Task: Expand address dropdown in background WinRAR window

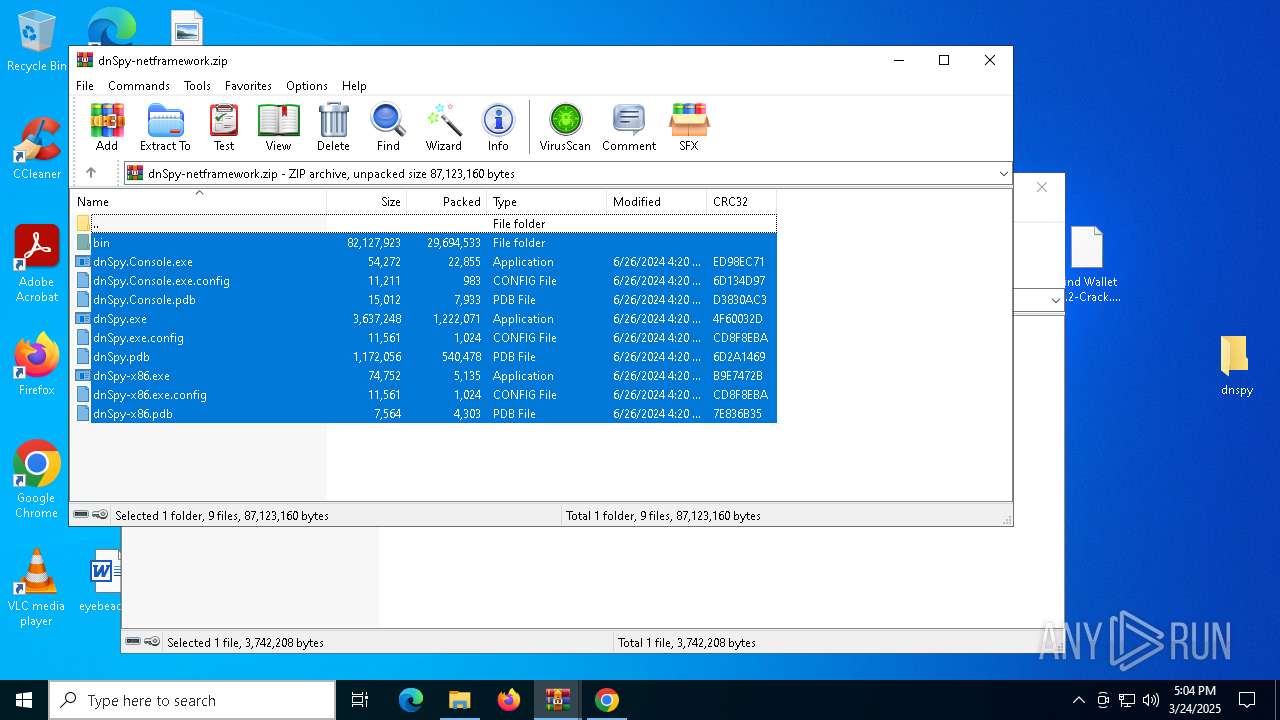Action: coord(1055,300)
